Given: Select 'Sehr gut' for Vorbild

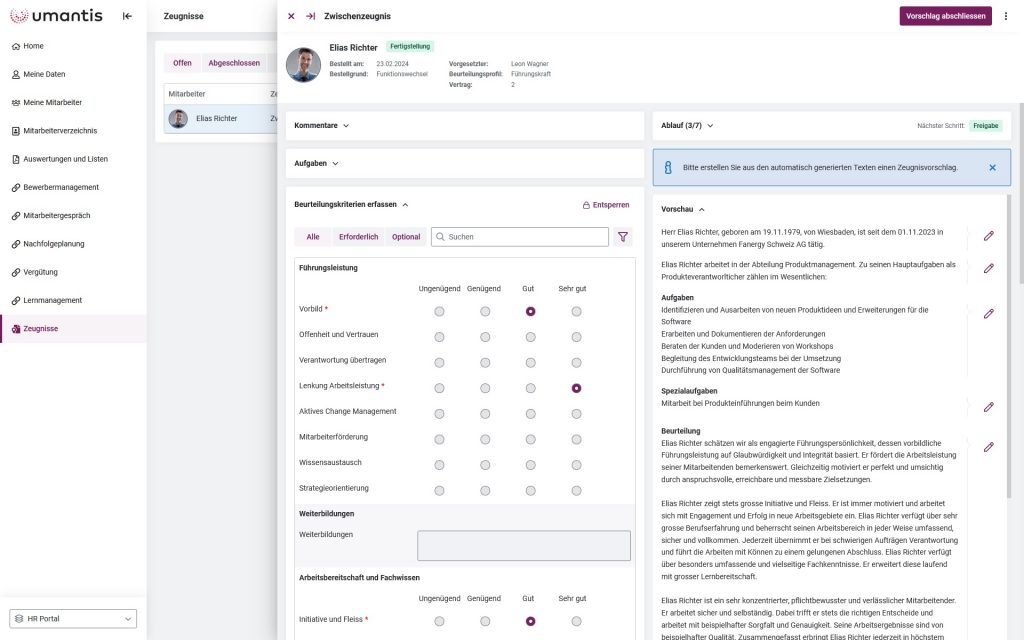Looking at the screenshot, I should pos(576,311).
